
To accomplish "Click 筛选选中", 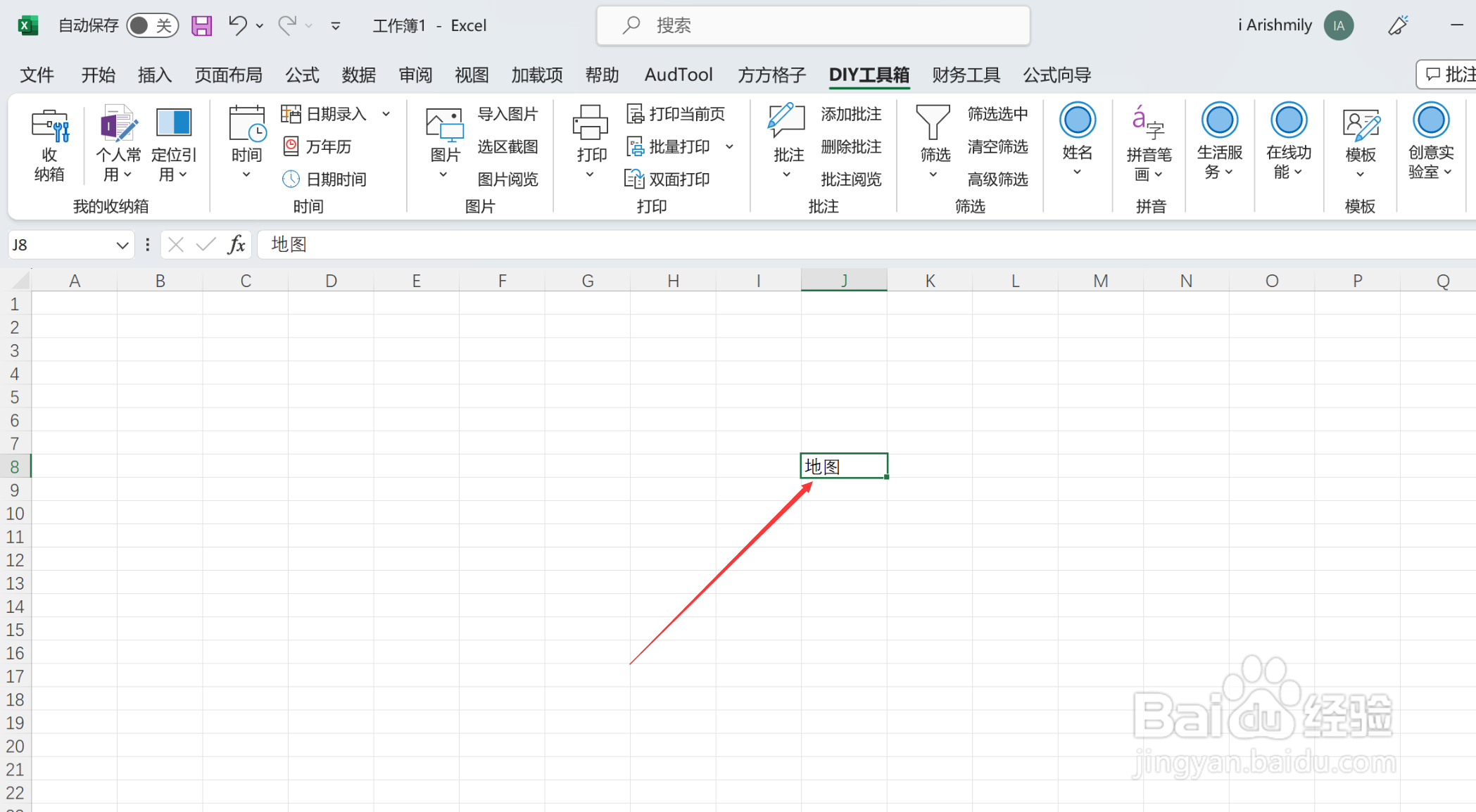I will (997, 114).
